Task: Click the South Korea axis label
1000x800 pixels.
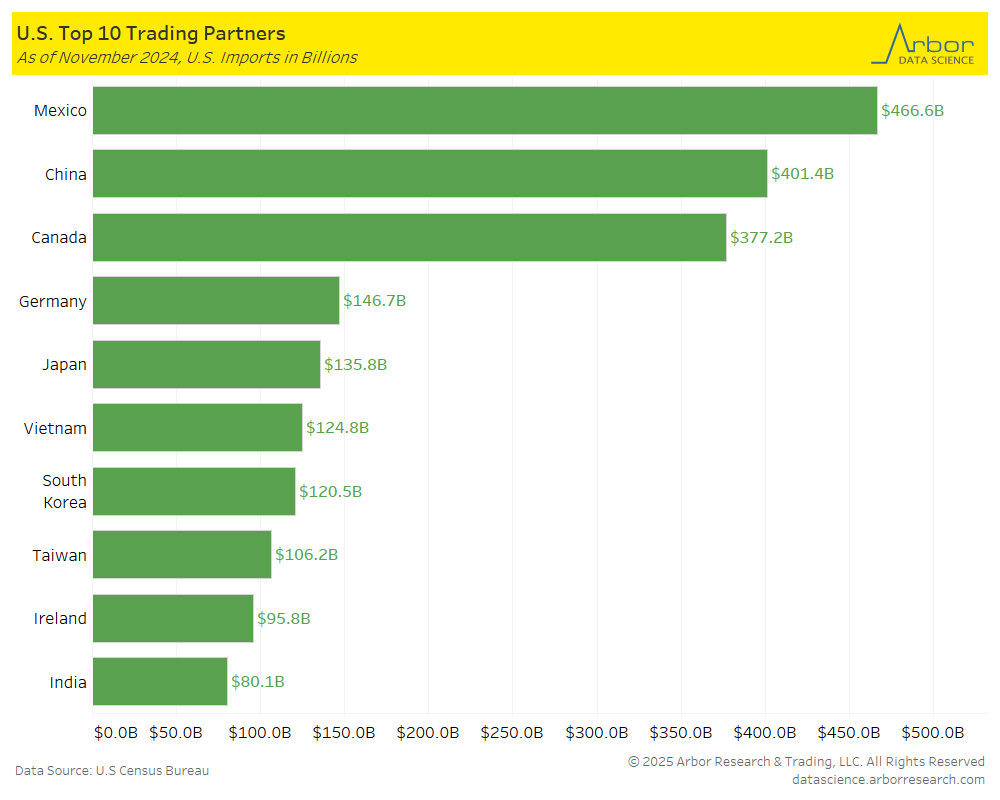Action: (x=64, y=491)
